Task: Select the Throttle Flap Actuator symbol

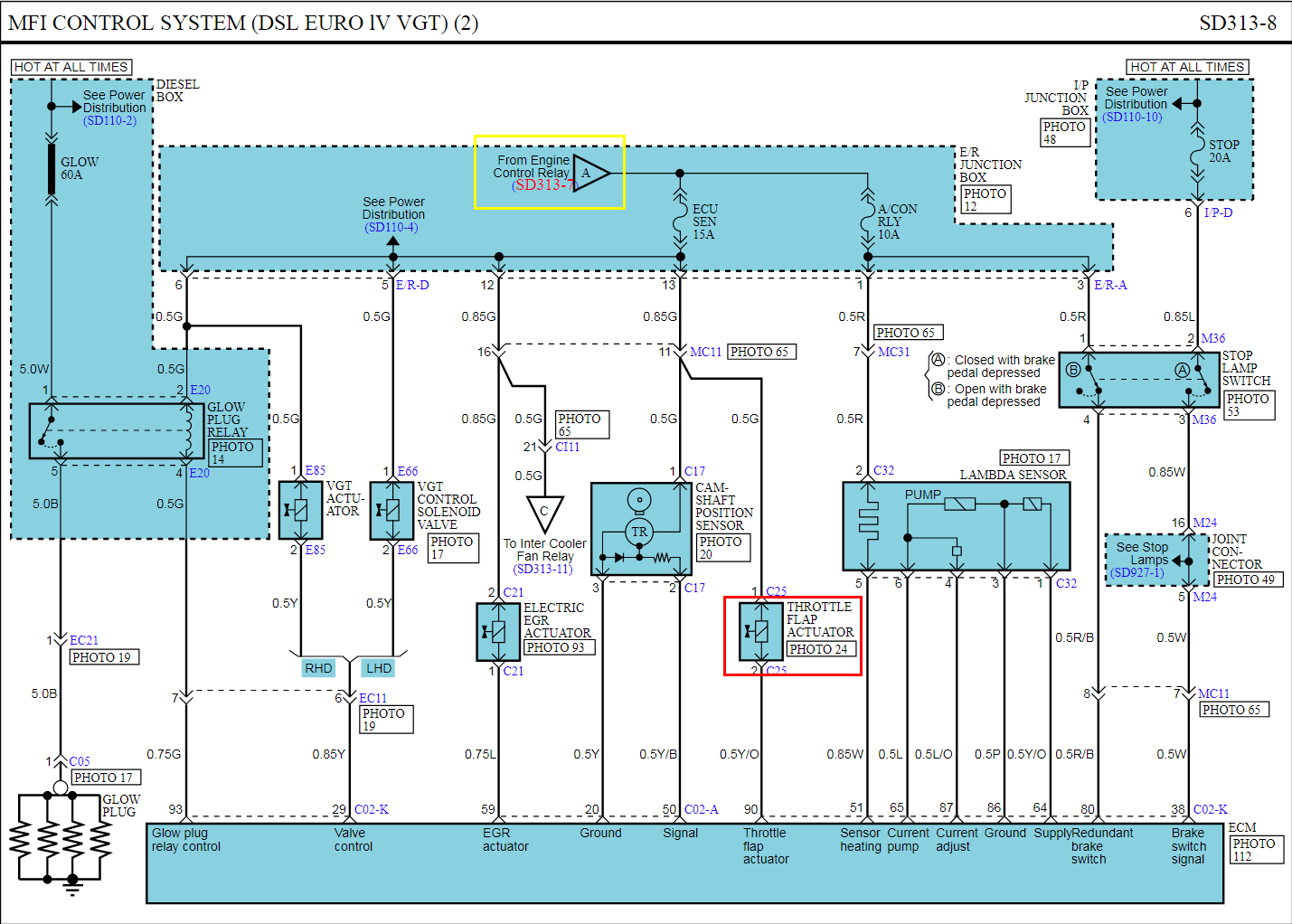Action: pyautogui.click(x=761, y=631)
